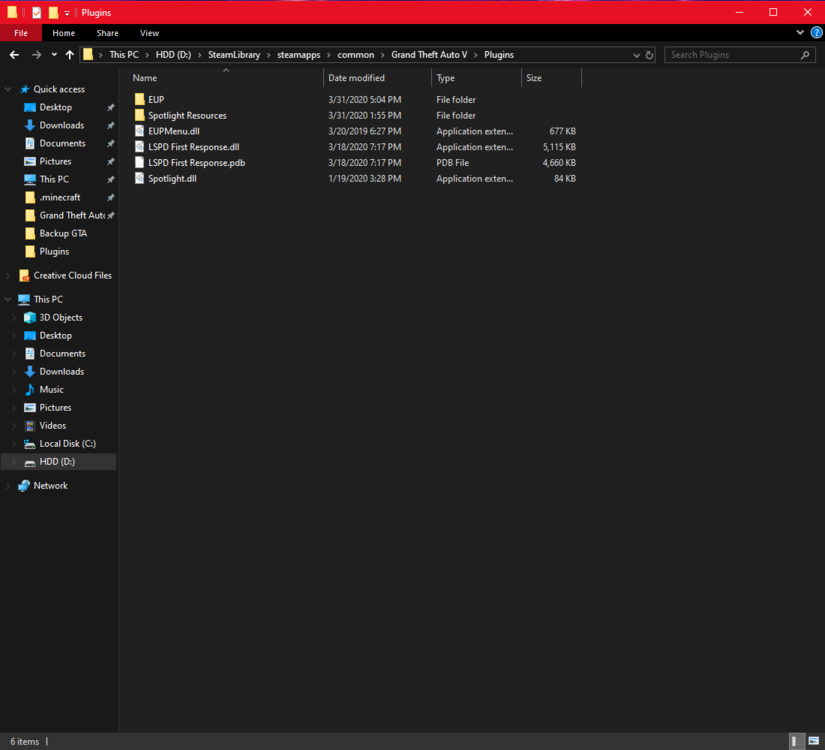The width and height of the screenshot is (825, 750).
Task: Click the 5,115 KB size cell
Action: 559,147
